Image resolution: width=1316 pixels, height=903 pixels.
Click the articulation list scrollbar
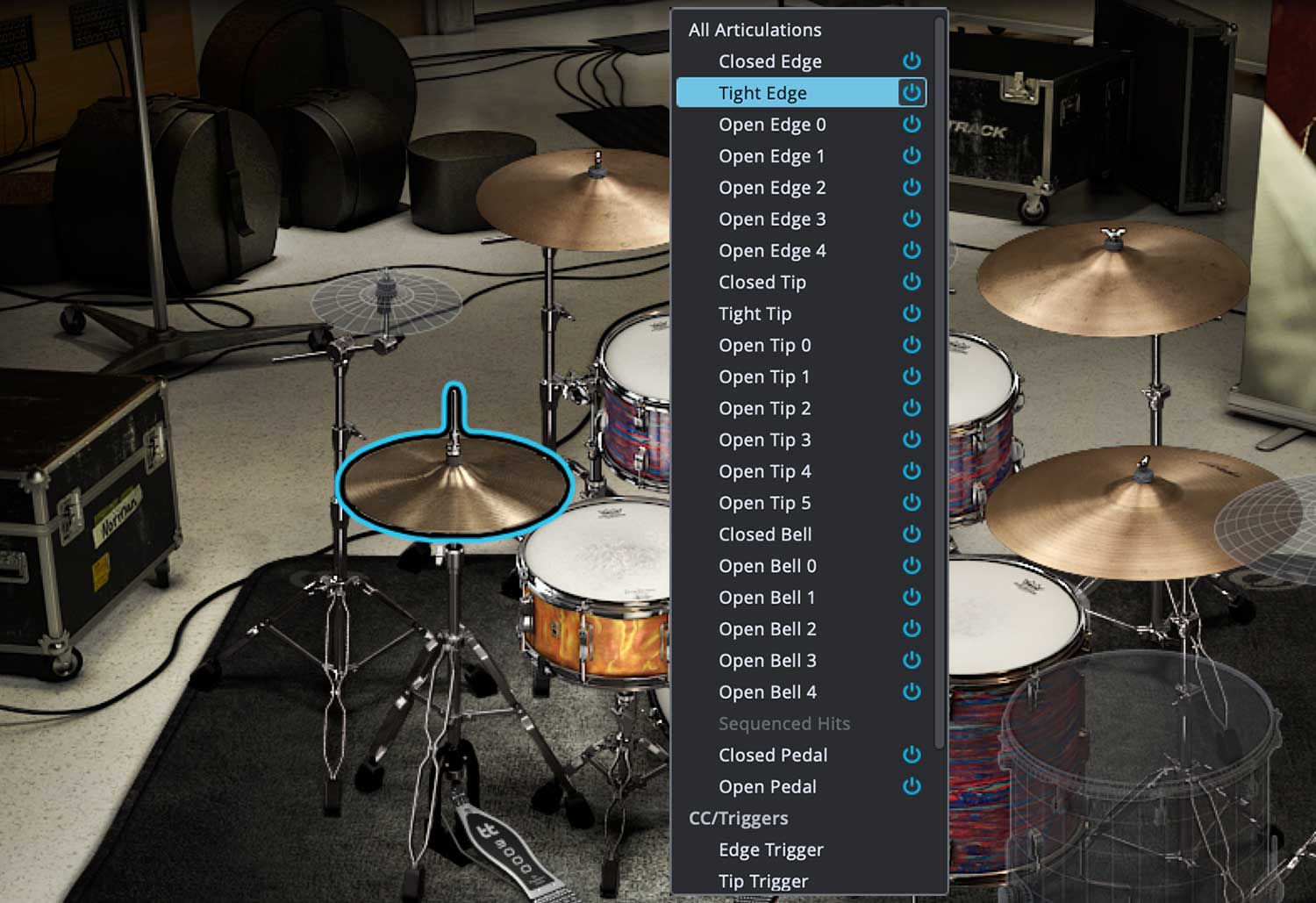[940, 351]
